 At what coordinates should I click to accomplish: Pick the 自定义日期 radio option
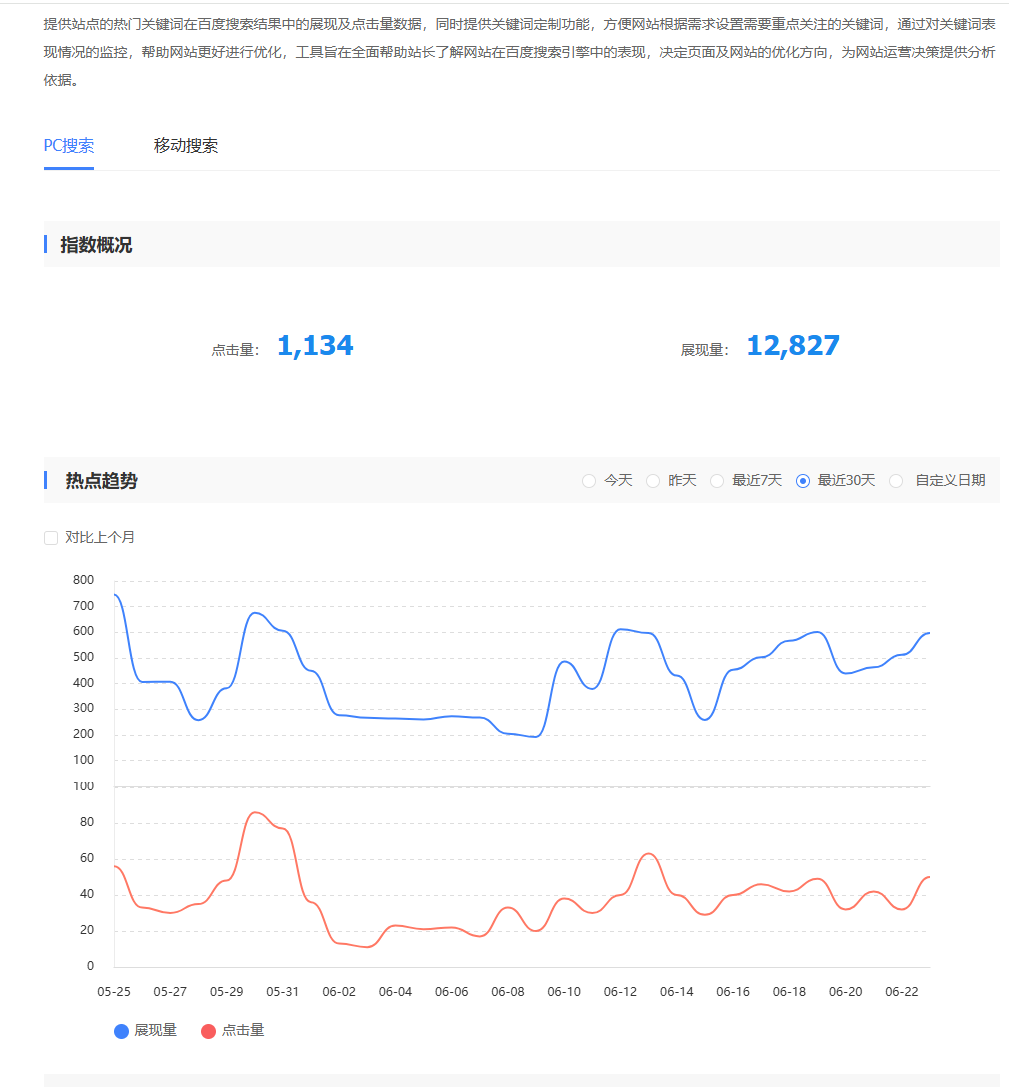[896, 481]
